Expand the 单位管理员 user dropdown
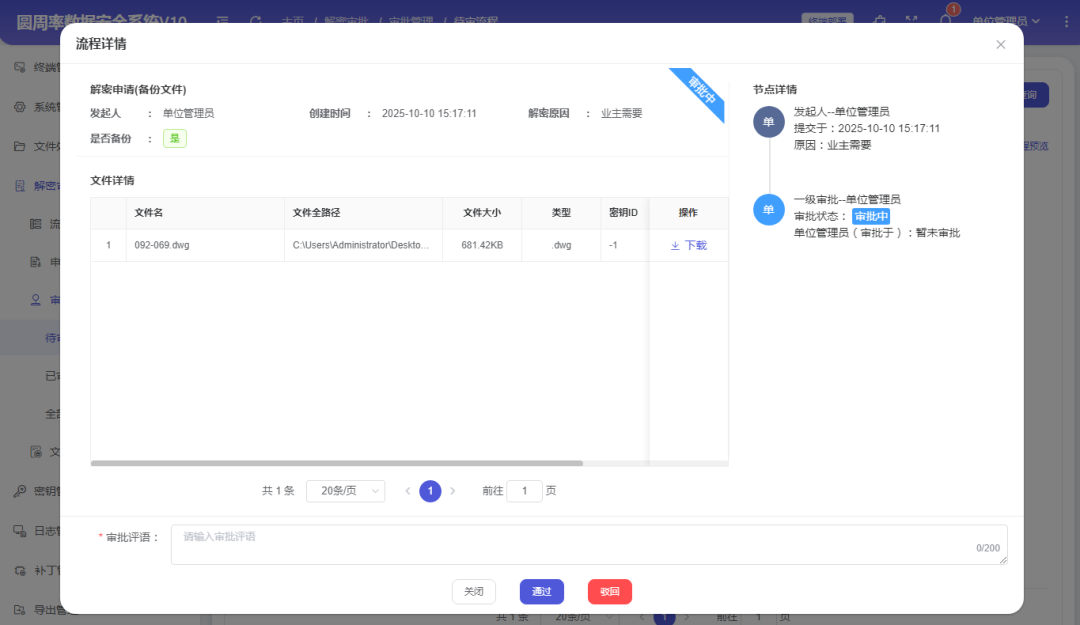This screenshot has width=1080, height=625. (x=1000, y=18)
